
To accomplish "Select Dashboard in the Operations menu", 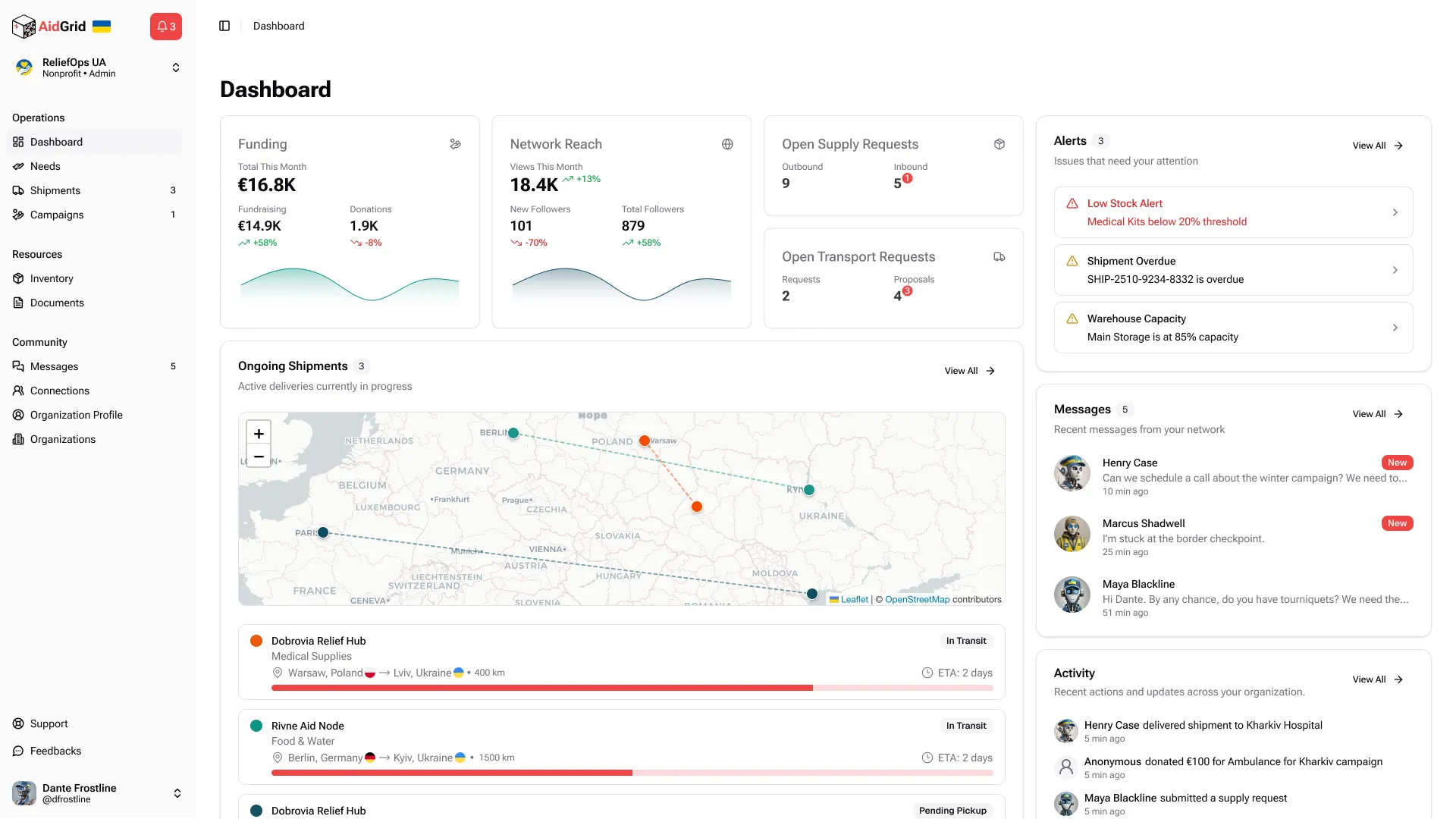I will click(x=55, y=142).
